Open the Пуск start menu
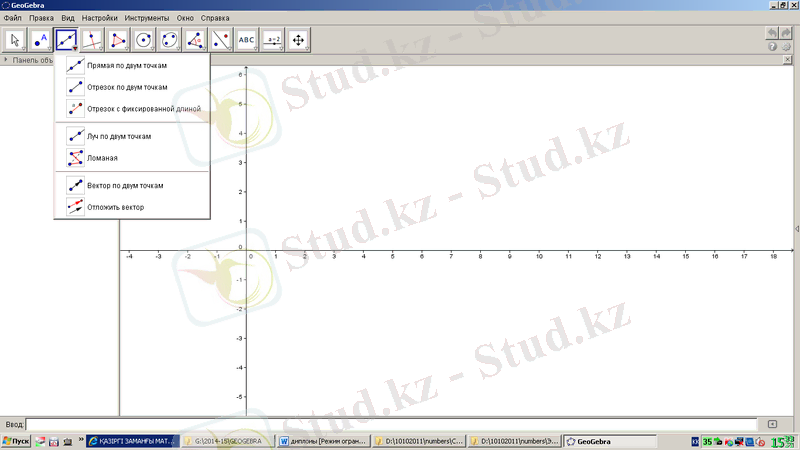 (x=16, y=441)
